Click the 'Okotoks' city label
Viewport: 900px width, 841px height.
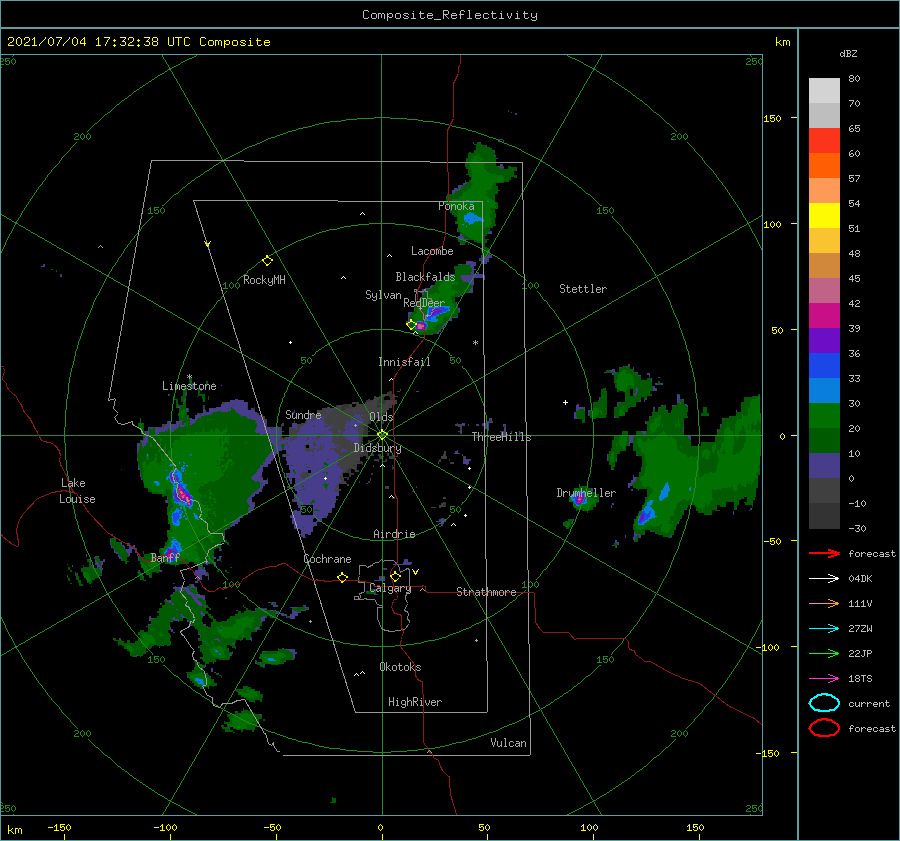400,667
